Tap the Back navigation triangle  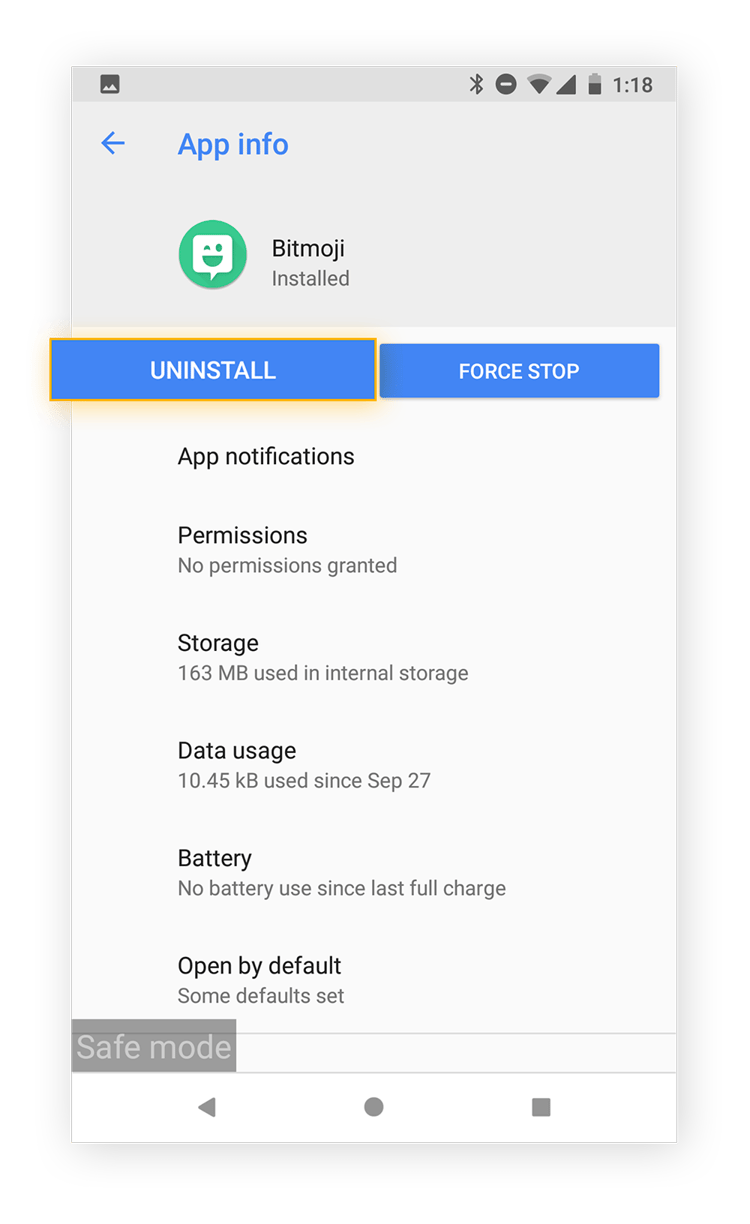point(207,1106)
